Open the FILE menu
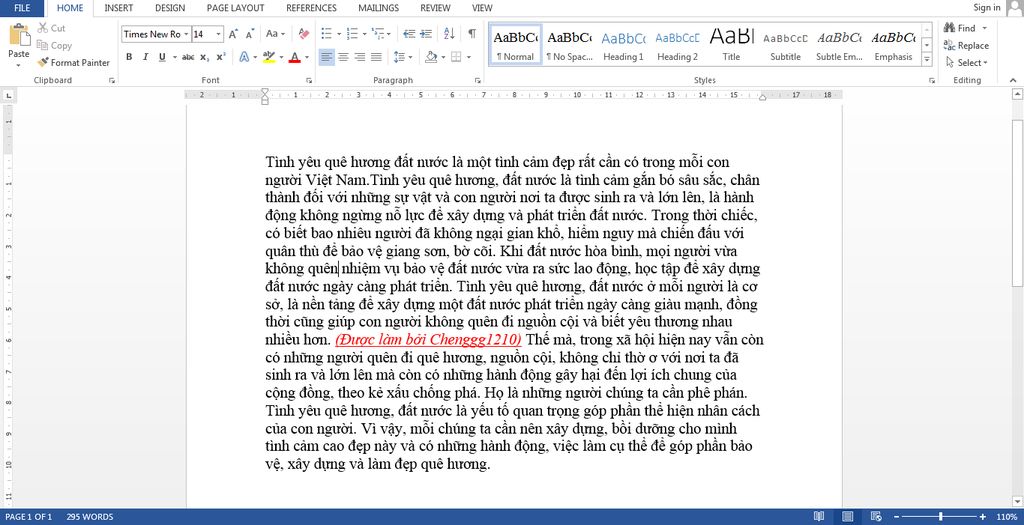 [x=22, y=8]
